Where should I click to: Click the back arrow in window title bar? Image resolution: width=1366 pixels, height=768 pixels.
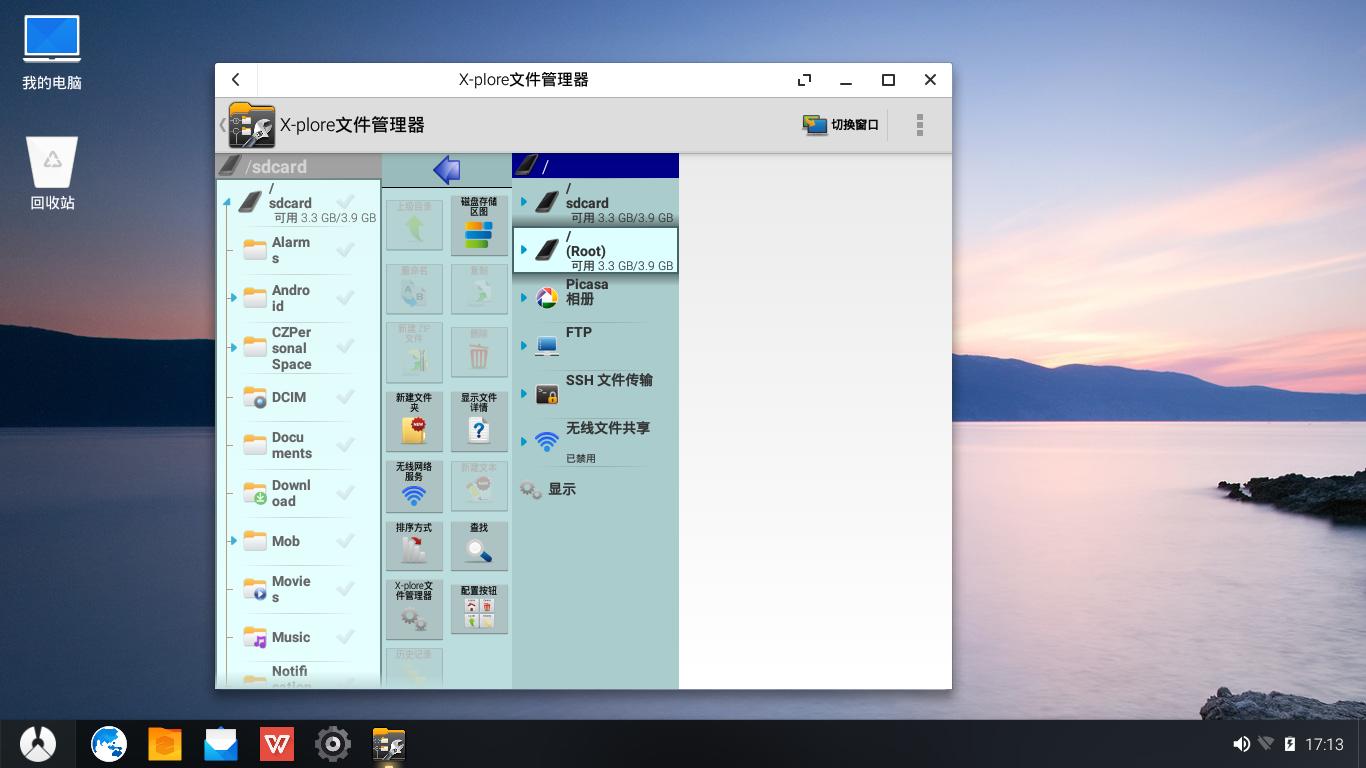tap(236, 80)
